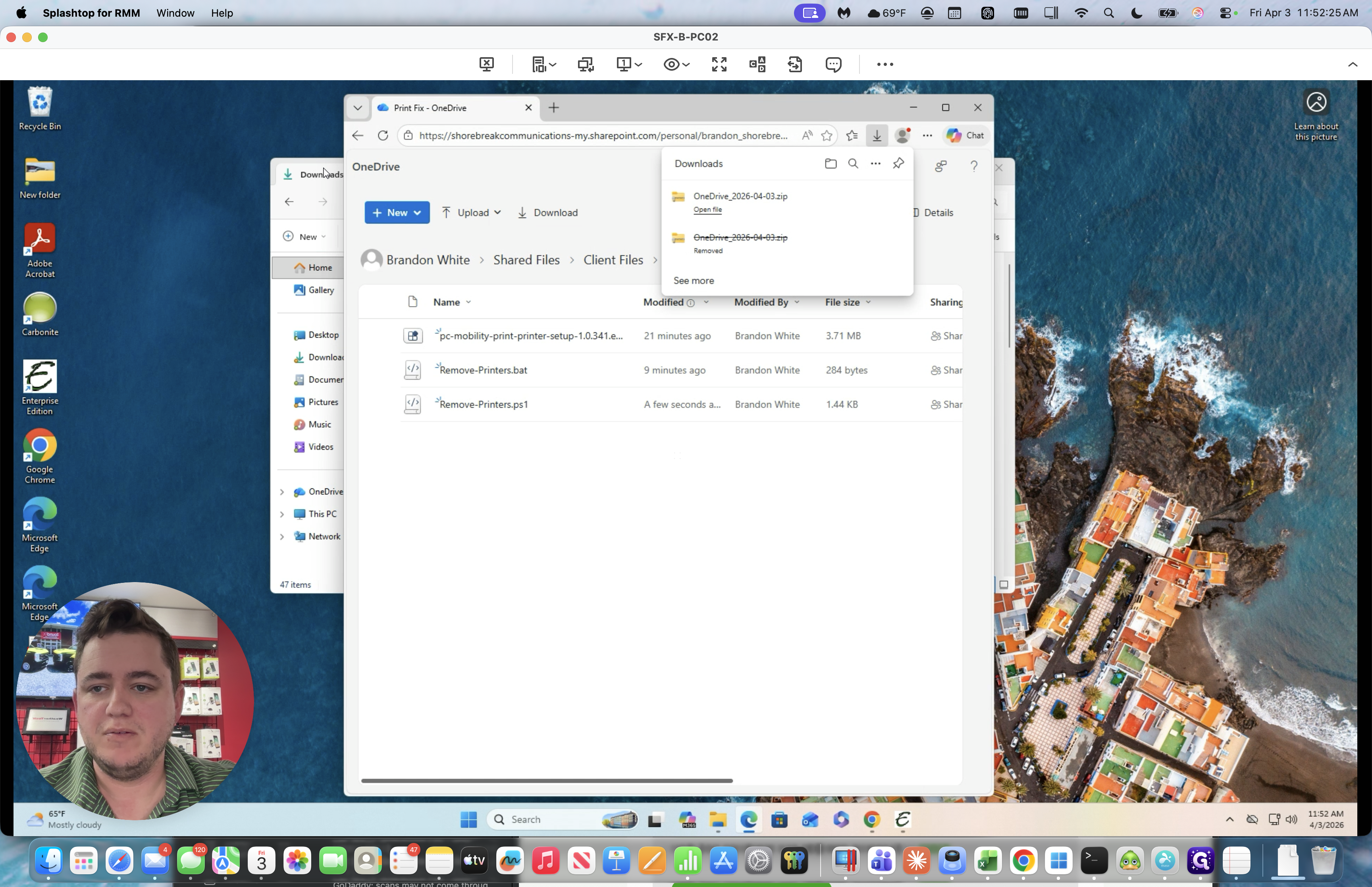The width and height of the screenshot is (1372, 887).
Task: Click Edge favorites star icon
Action: tap(827, 135)
